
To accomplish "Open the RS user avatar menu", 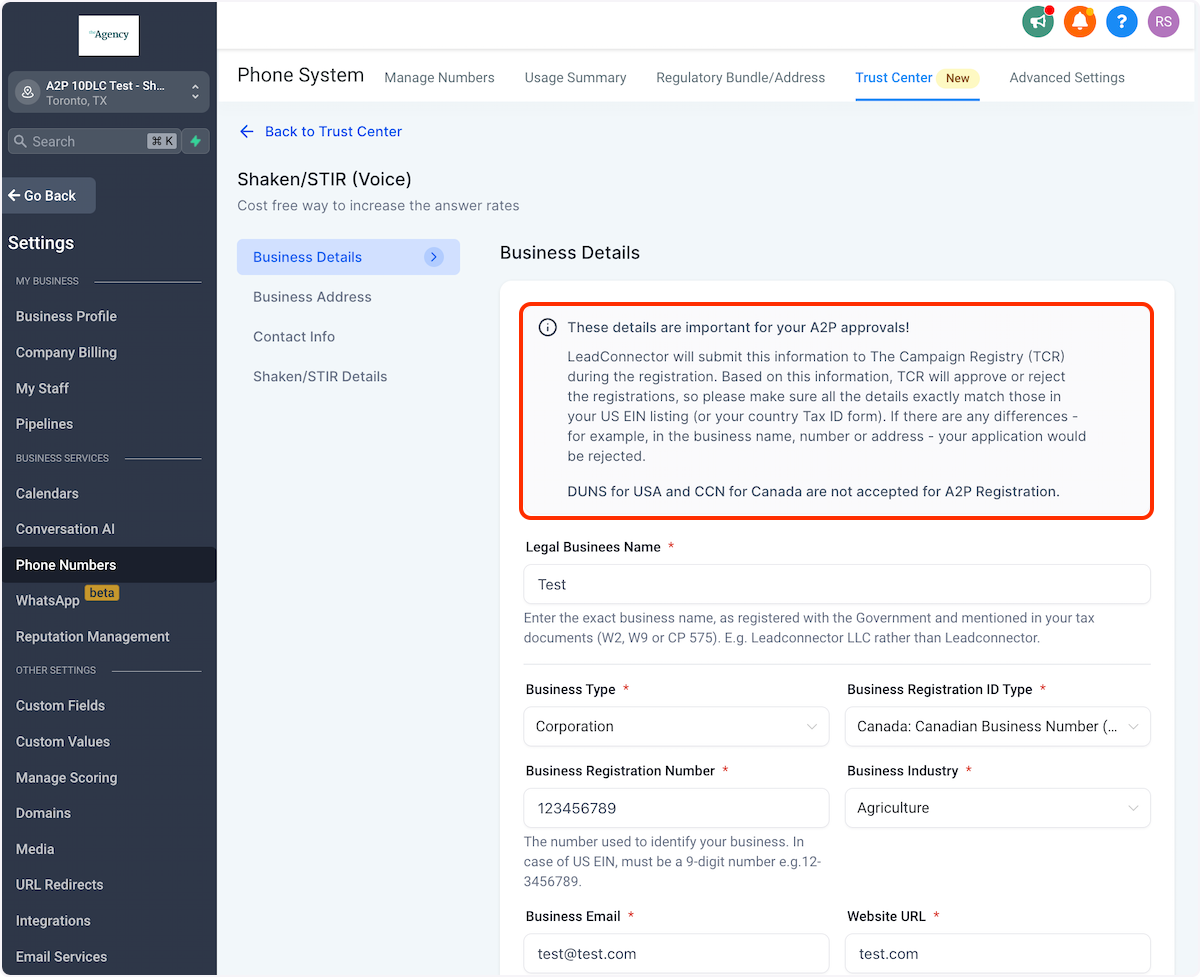I will point(1163,21).
